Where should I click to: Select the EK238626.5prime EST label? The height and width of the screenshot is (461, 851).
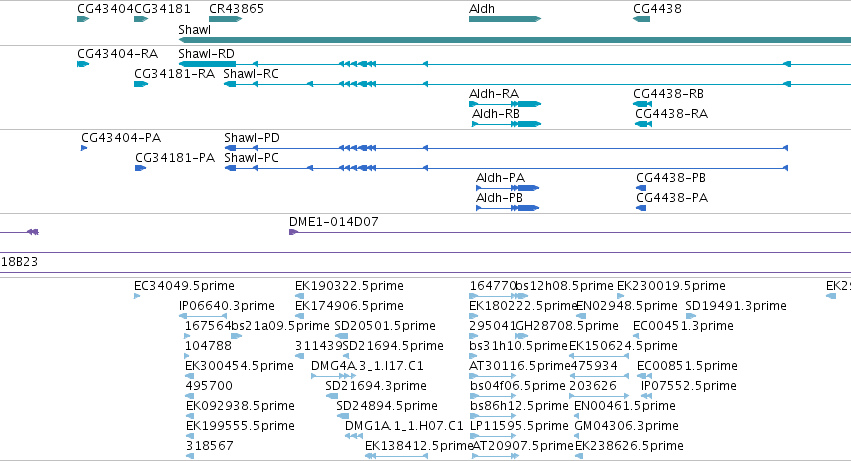629,447
